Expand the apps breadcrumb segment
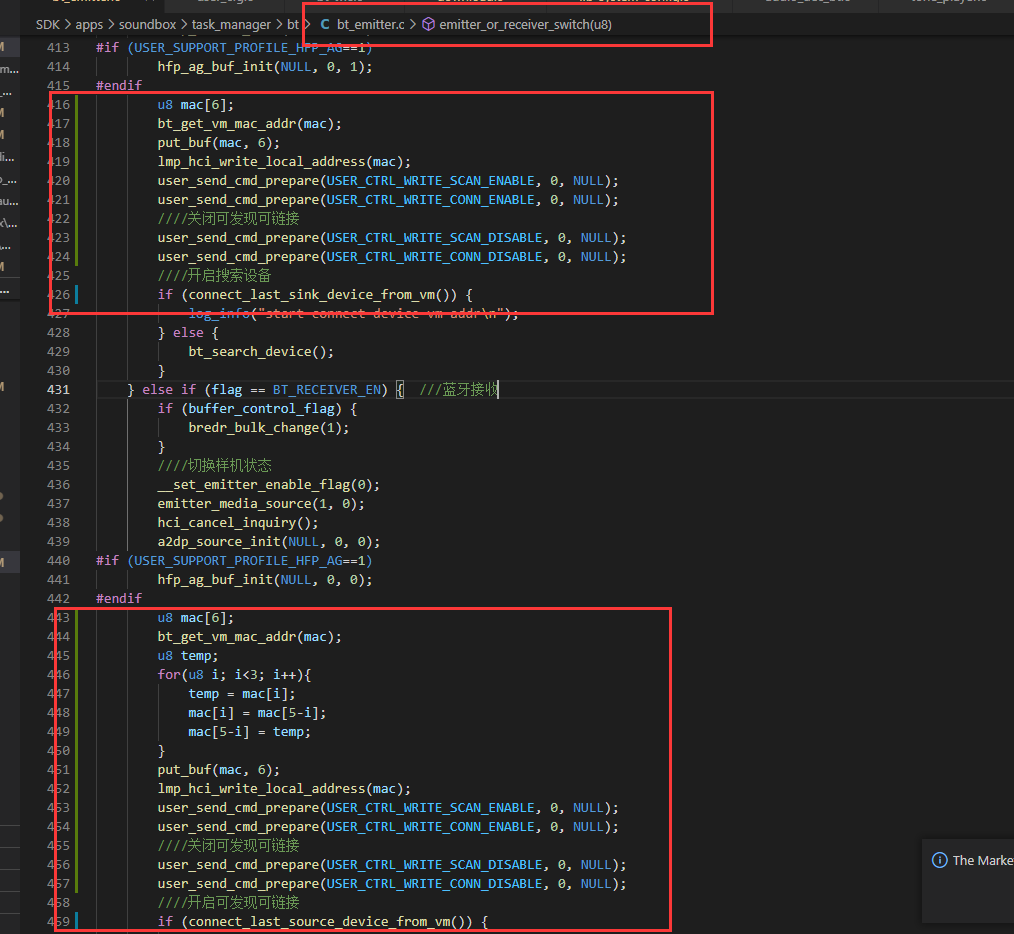Viewport: 1014px width, 934px height. click(89, 25)
